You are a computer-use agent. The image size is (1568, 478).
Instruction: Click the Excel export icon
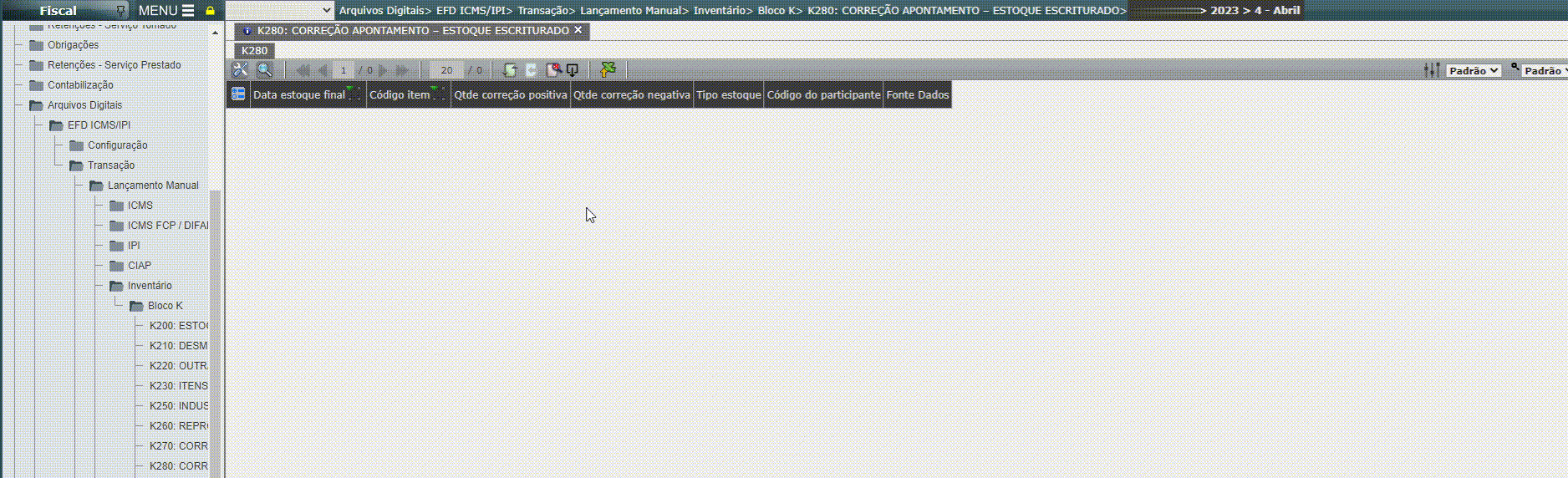(608, 70)
